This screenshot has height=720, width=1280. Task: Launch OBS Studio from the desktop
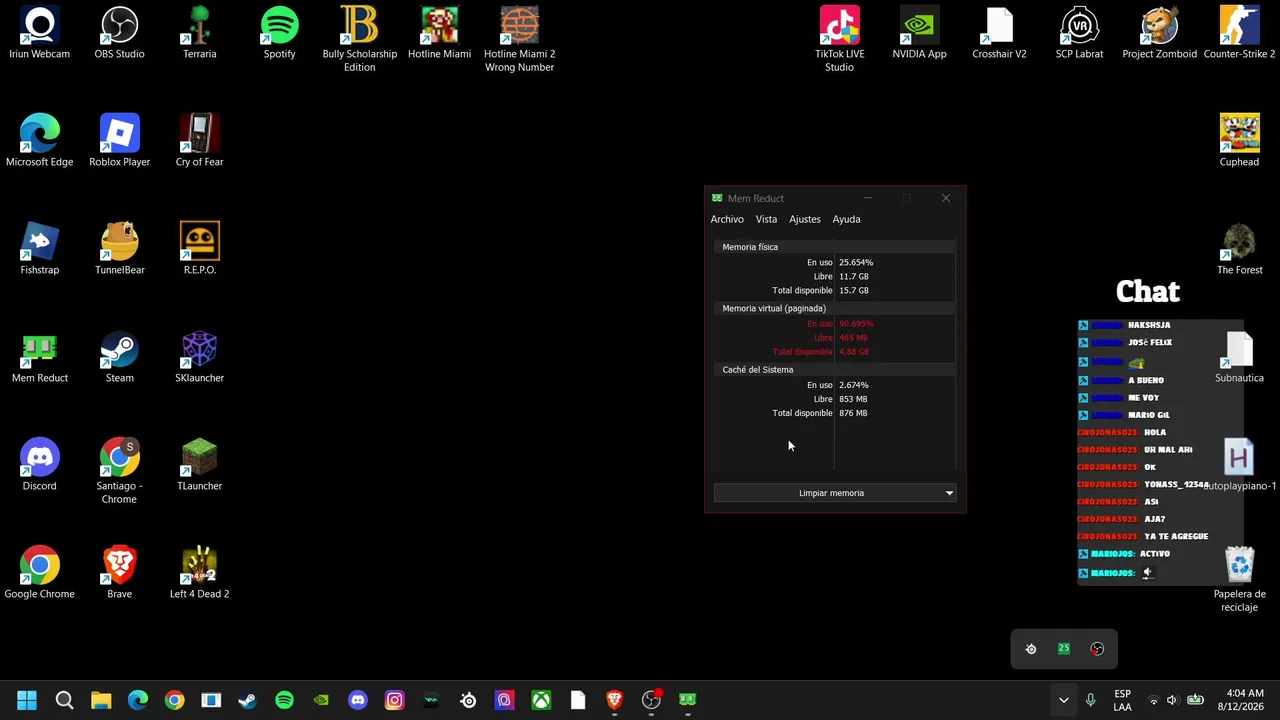coord(120,33)
